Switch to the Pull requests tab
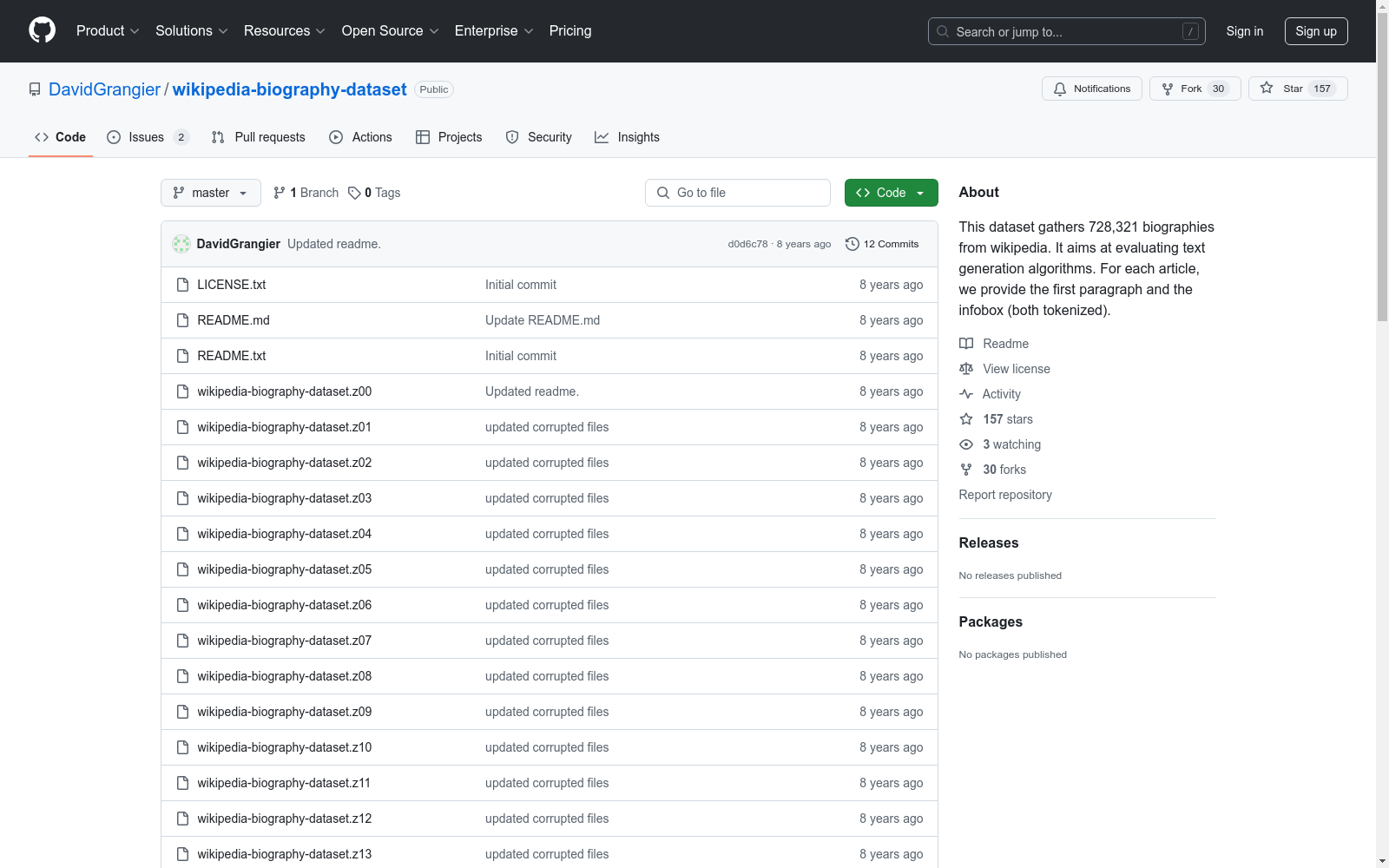This screenshot has width=1389, height=868. click(x=259, y=137)
